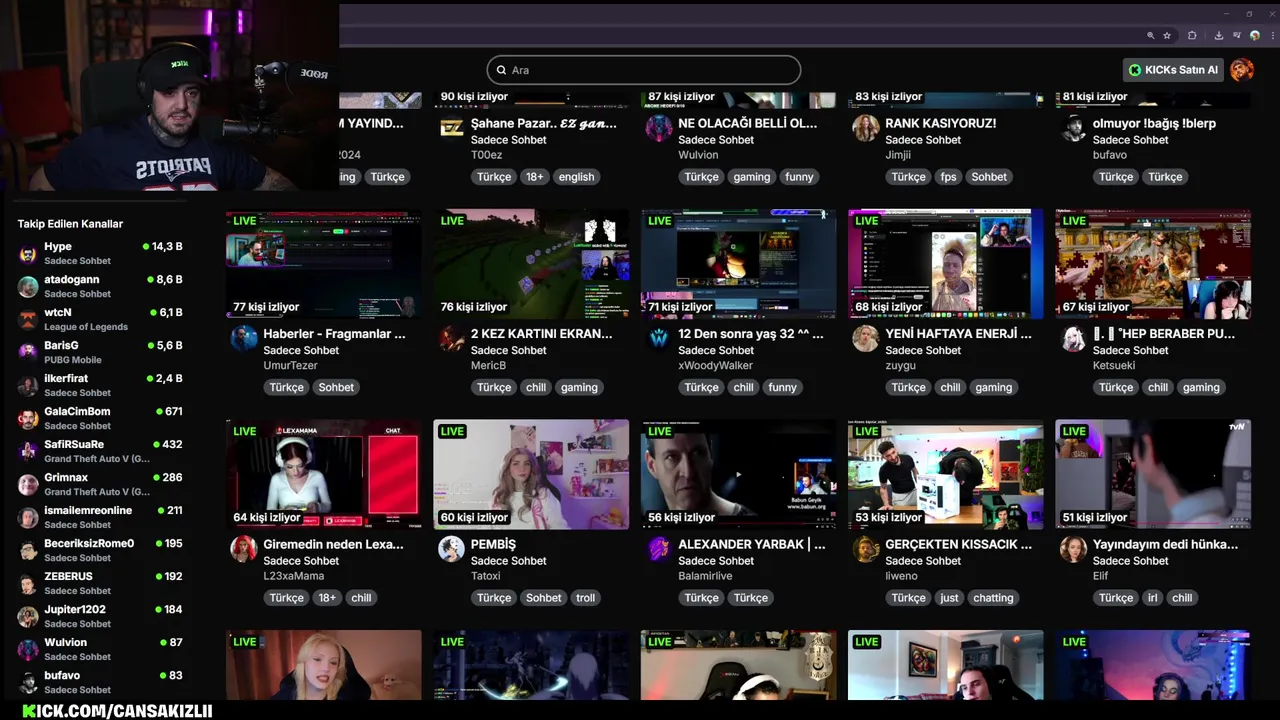The height and width of the screenshot is (720, 1280).
Task: Open the 12 Den sonra yaş 32 title
Action: point(751,334)
